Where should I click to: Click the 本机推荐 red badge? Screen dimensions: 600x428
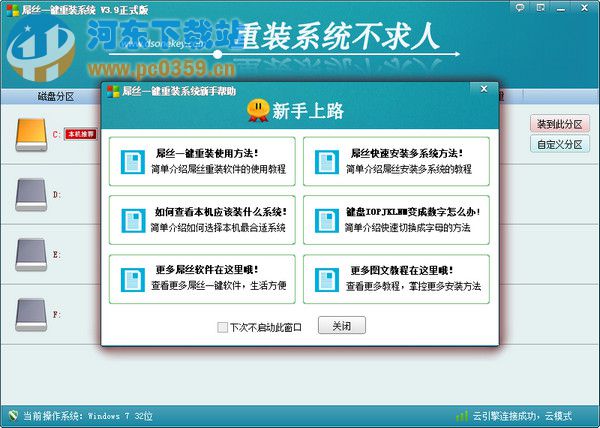(x=80, y=134)
